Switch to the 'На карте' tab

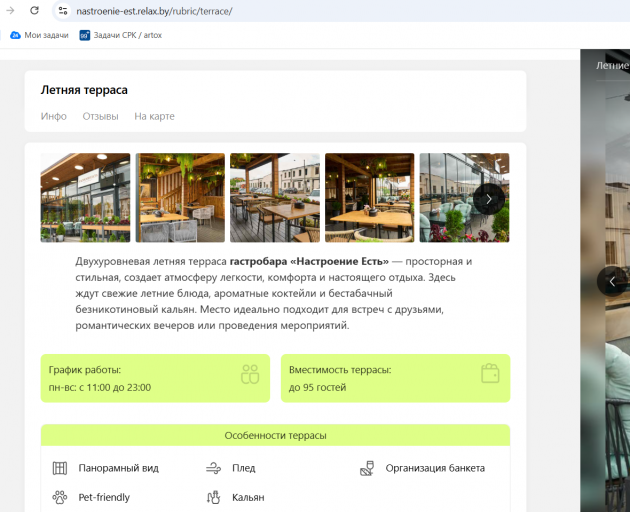coord(154,116)
